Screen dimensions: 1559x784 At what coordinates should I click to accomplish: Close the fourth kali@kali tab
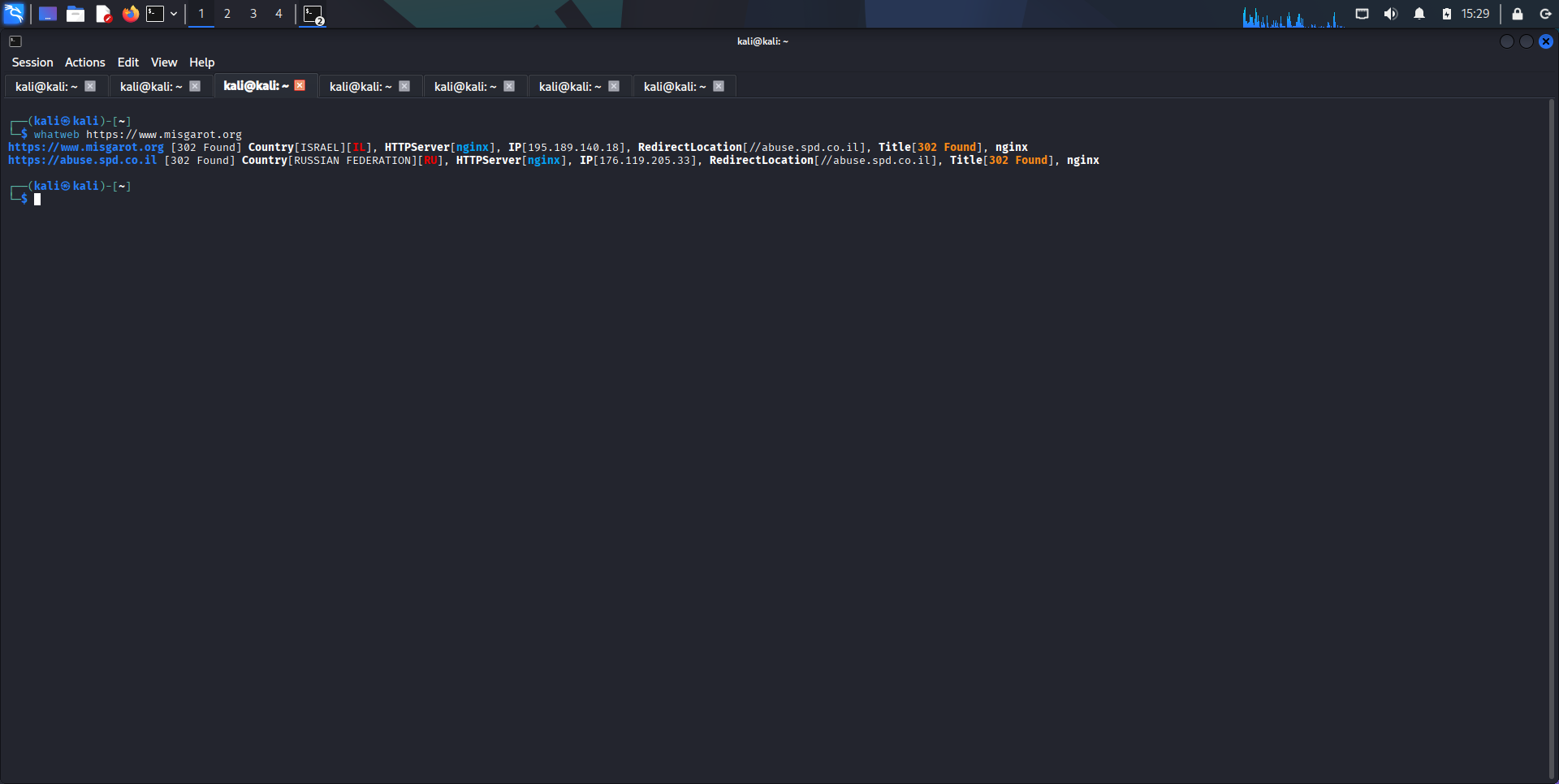404,86
